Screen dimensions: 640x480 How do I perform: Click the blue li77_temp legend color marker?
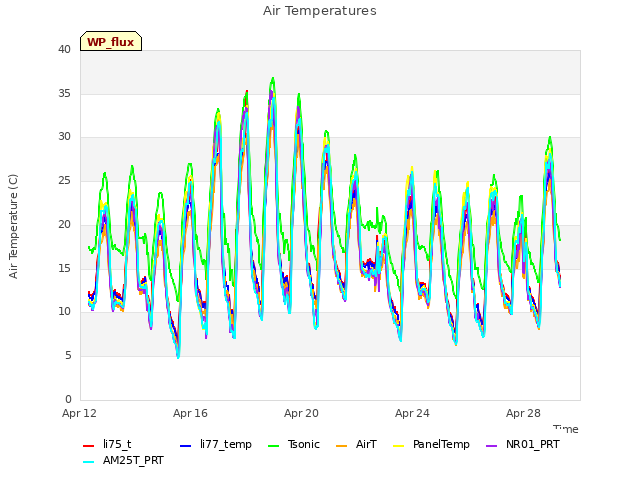(186, 446)
